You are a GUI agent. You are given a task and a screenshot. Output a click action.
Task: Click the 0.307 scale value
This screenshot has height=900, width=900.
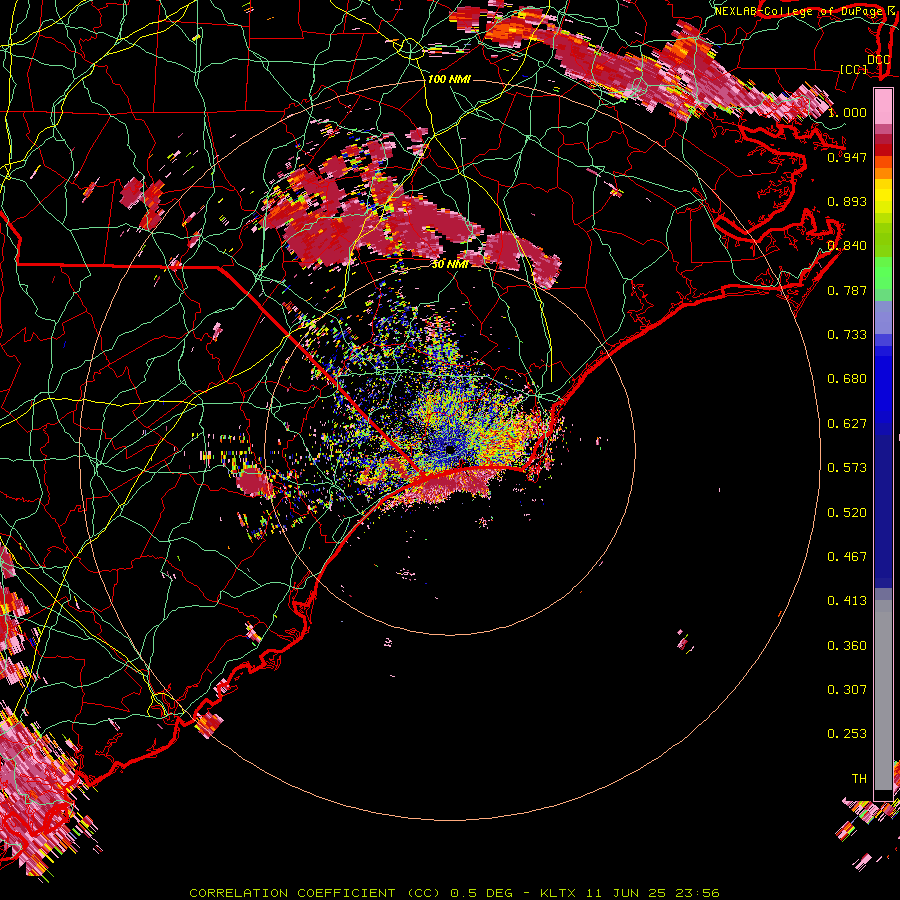pyautogui.click(x=847, y=690)
